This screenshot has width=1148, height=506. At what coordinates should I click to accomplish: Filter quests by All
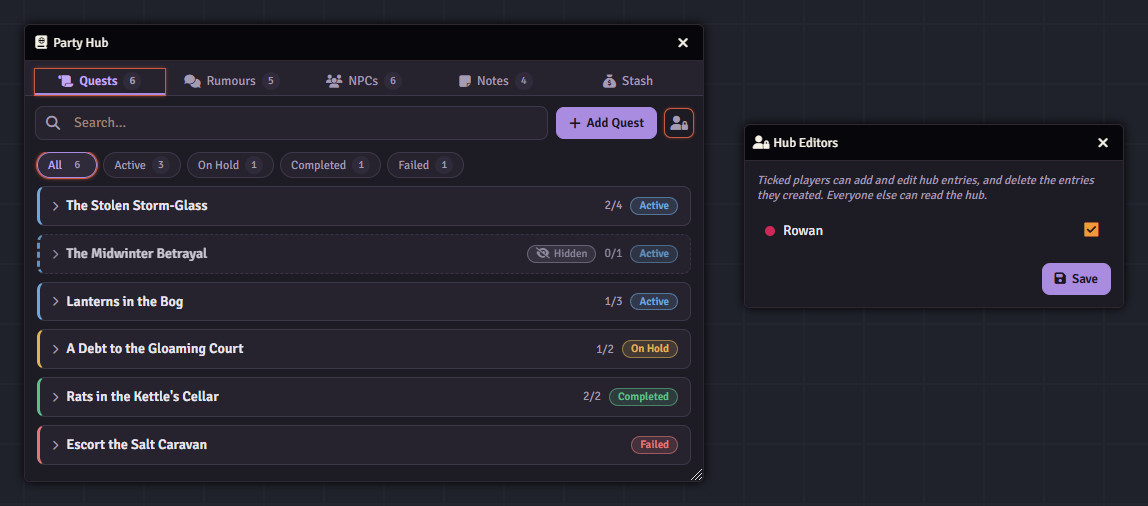pyautogui.click(x=67, y=165)
